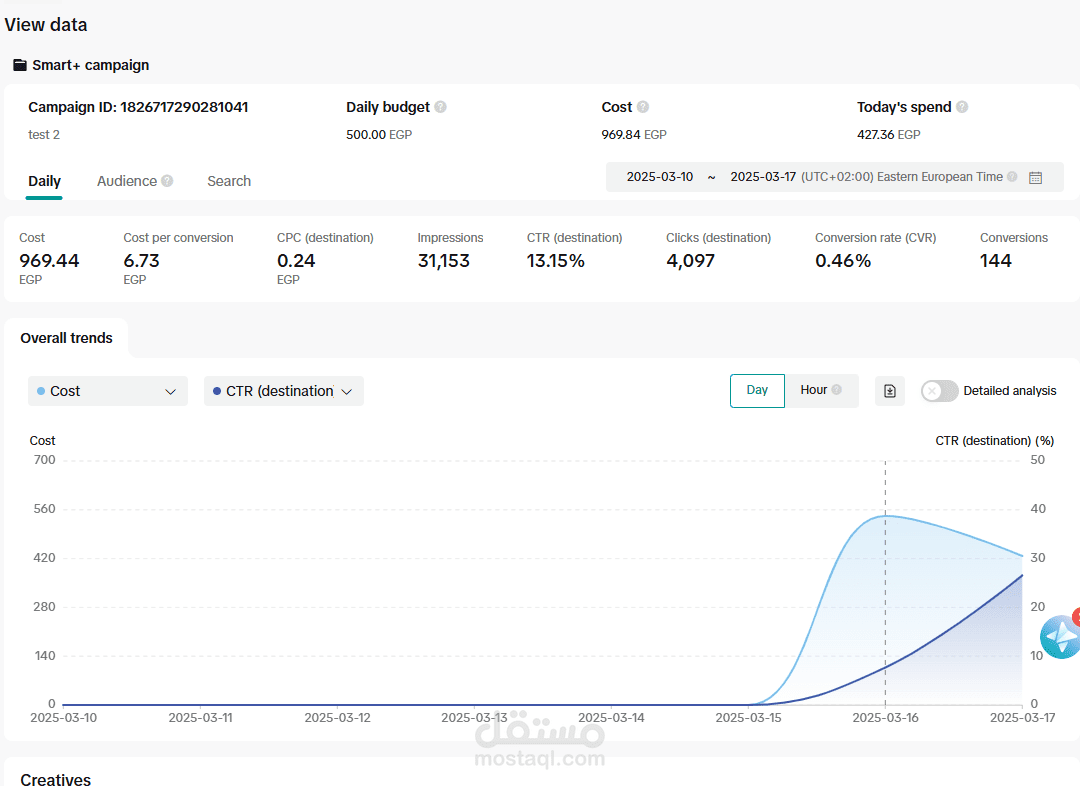Switch to the Audience tab
The height and width of the screenshot is (786, 1080).
click(127, 181)
